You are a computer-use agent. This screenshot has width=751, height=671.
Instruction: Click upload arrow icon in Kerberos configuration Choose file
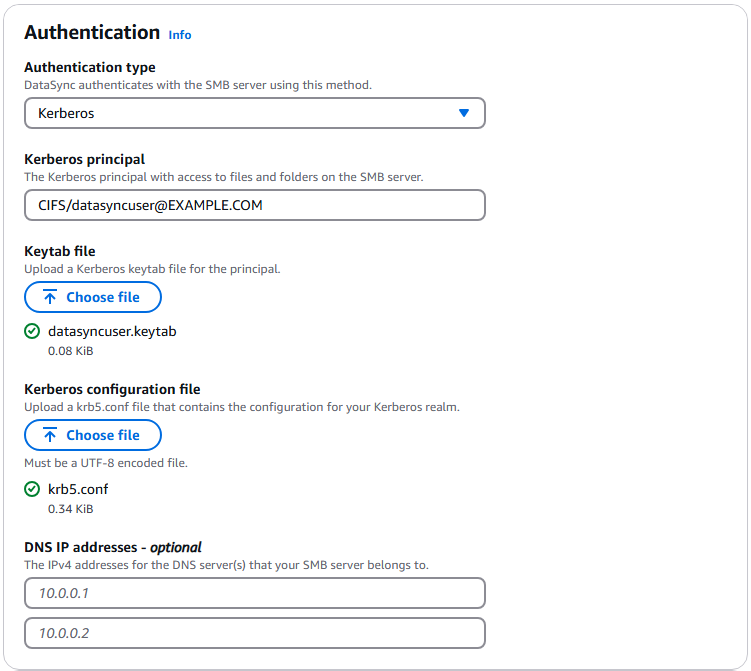tap(50, 435)
